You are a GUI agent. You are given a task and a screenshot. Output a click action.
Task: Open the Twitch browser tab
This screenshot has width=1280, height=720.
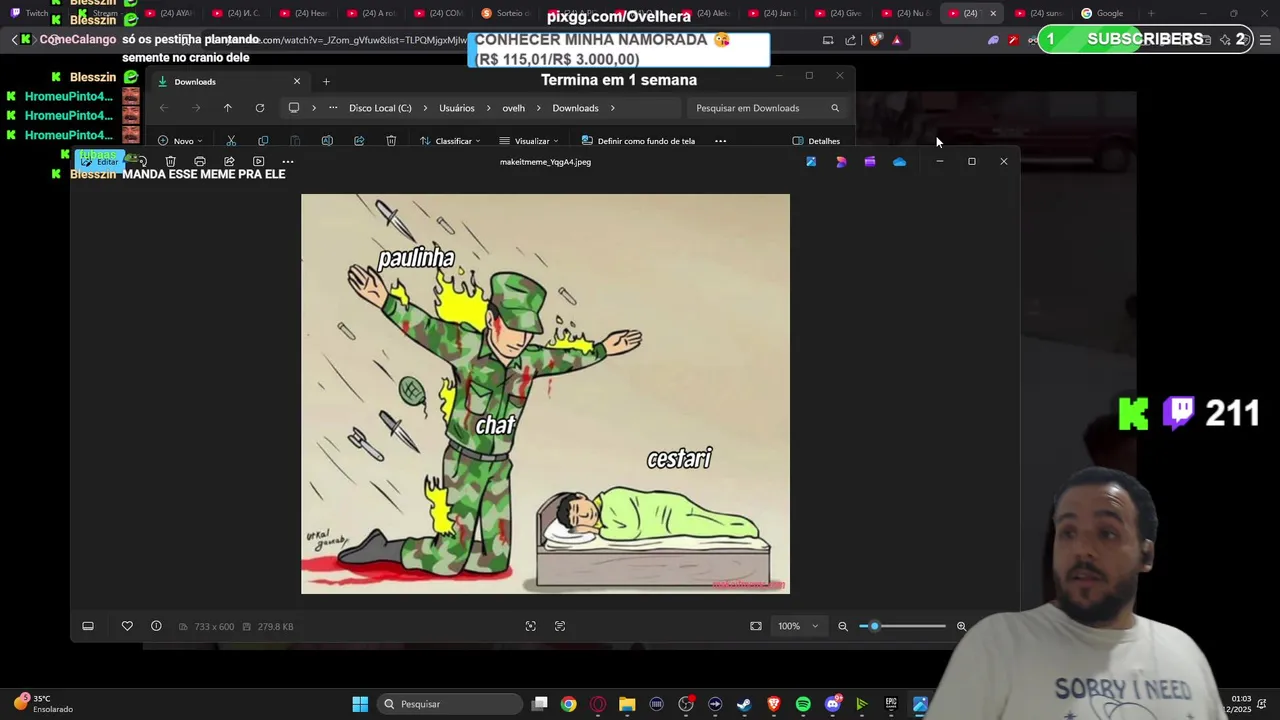30,13
